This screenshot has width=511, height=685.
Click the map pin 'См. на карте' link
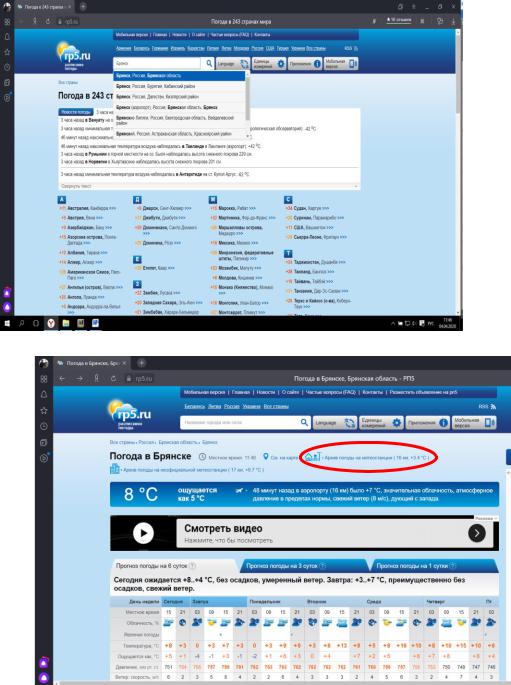[280, 457]
